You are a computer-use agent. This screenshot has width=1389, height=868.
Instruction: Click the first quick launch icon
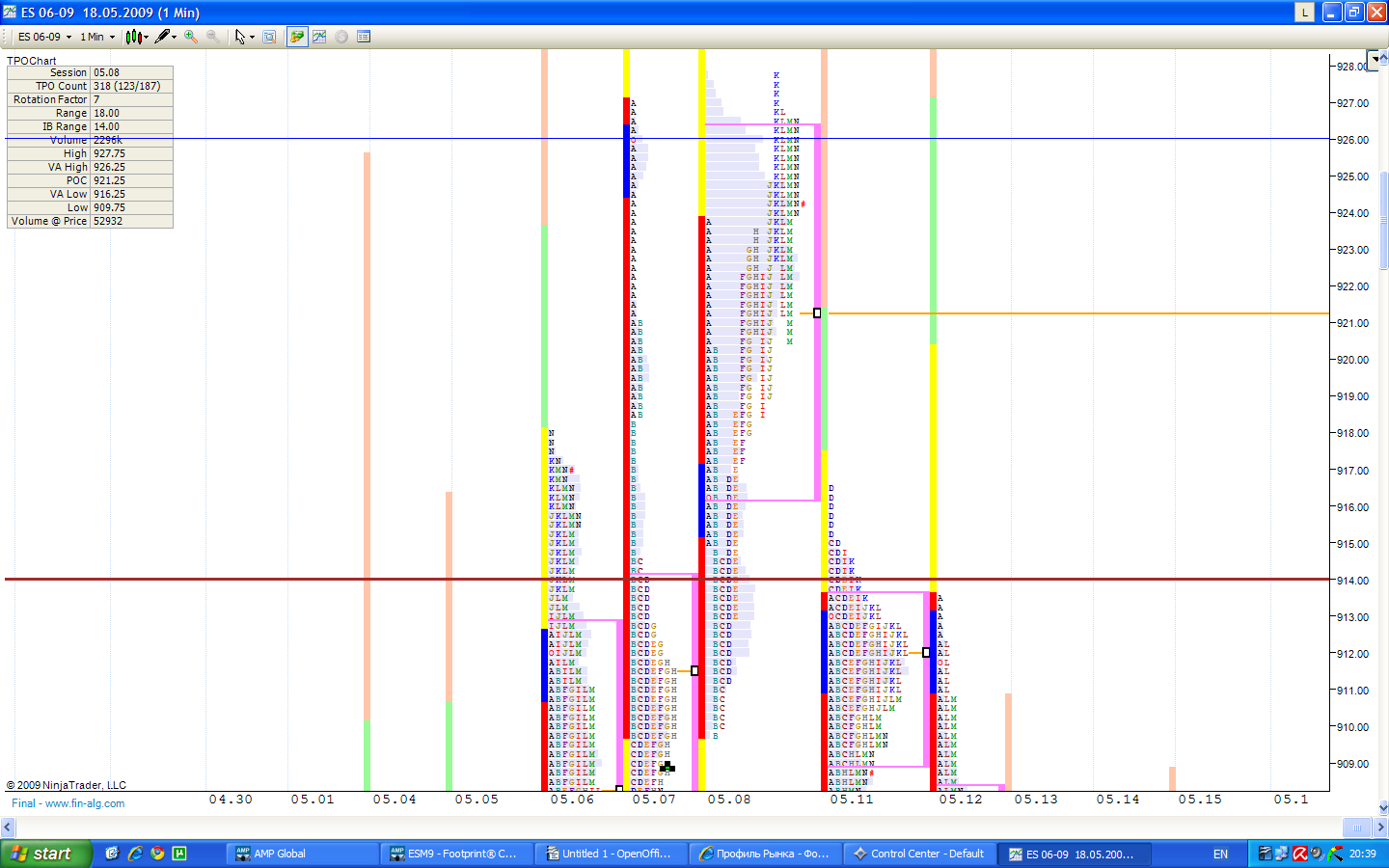pos(112,854)
